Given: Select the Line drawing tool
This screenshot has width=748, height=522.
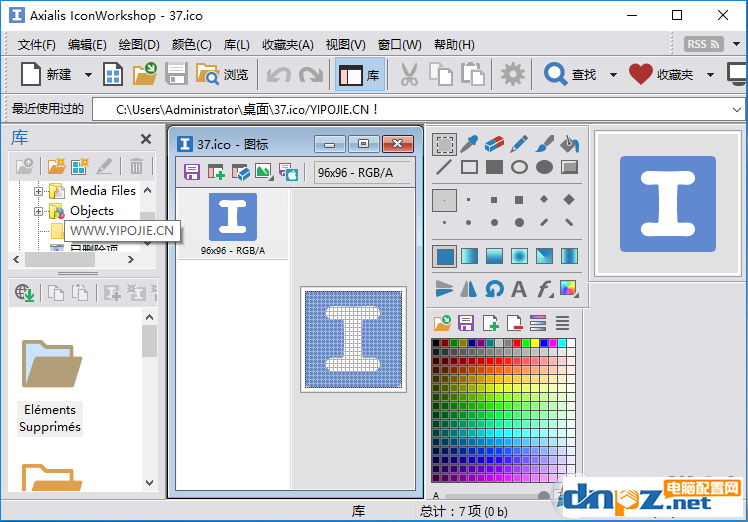Looking at the screenshot, I should coord(444,167).
